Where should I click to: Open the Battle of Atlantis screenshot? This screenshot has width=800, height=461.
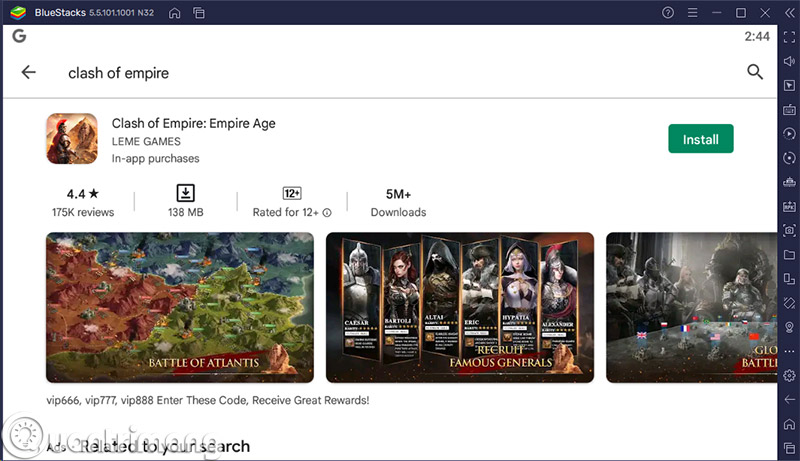point(180,308)
